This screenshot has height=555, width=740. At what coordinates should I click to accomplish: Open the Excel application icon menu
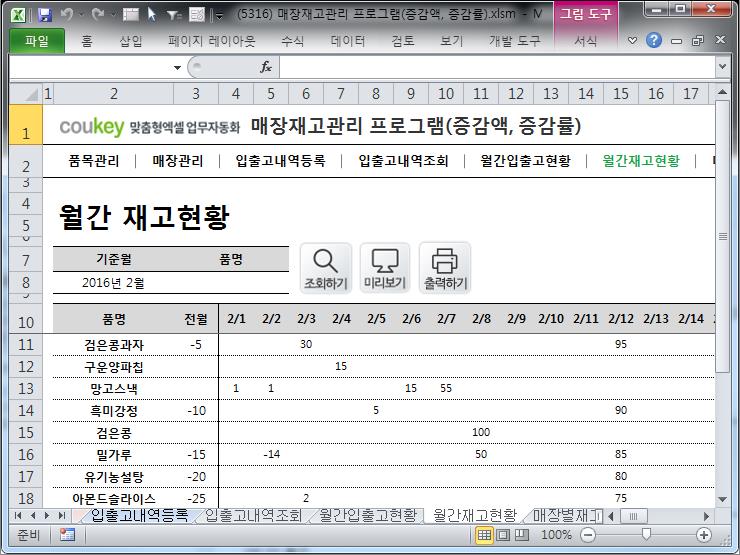click(x=18, y=15)
